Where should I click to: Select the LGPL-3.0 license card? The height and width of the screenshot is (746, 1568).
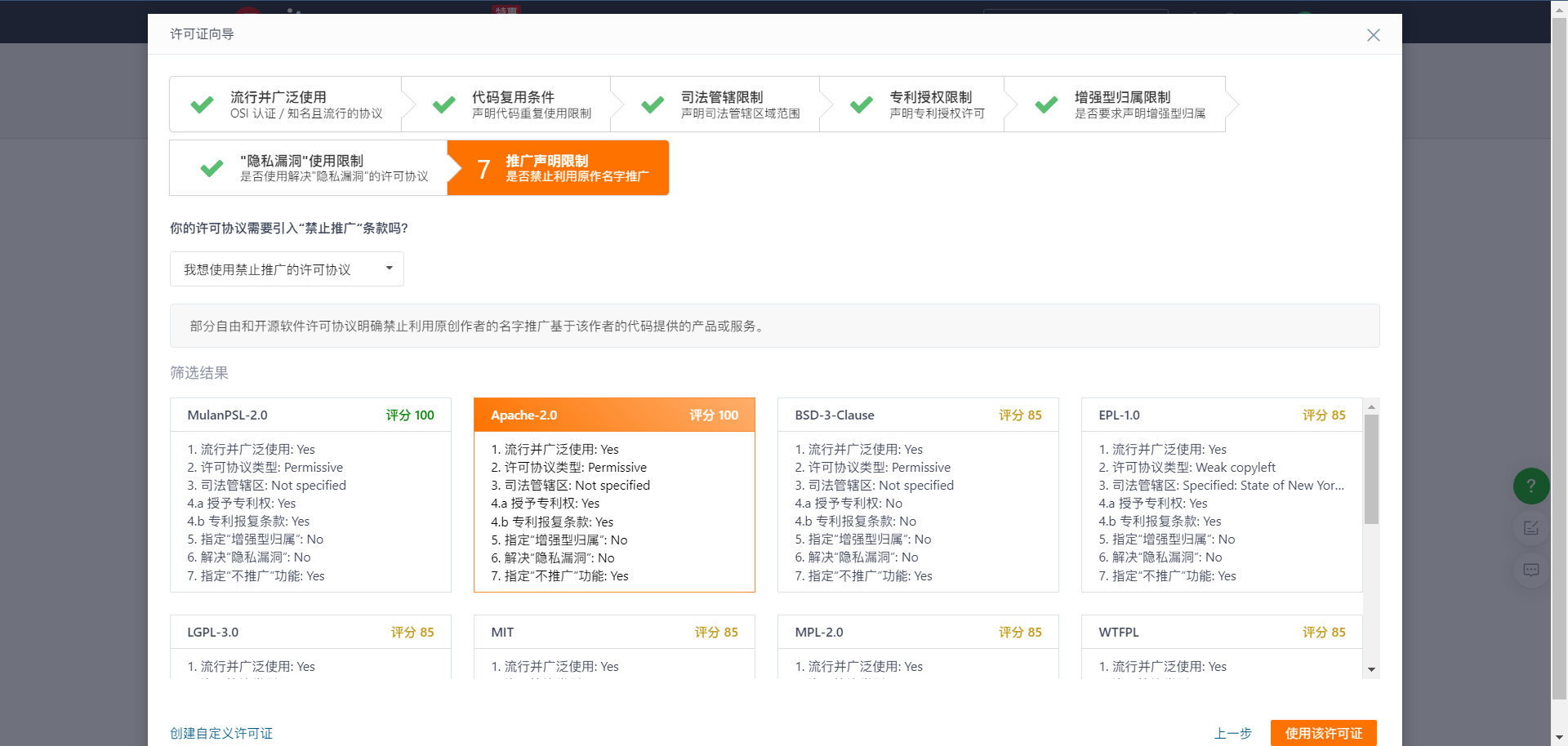point(310,647)
